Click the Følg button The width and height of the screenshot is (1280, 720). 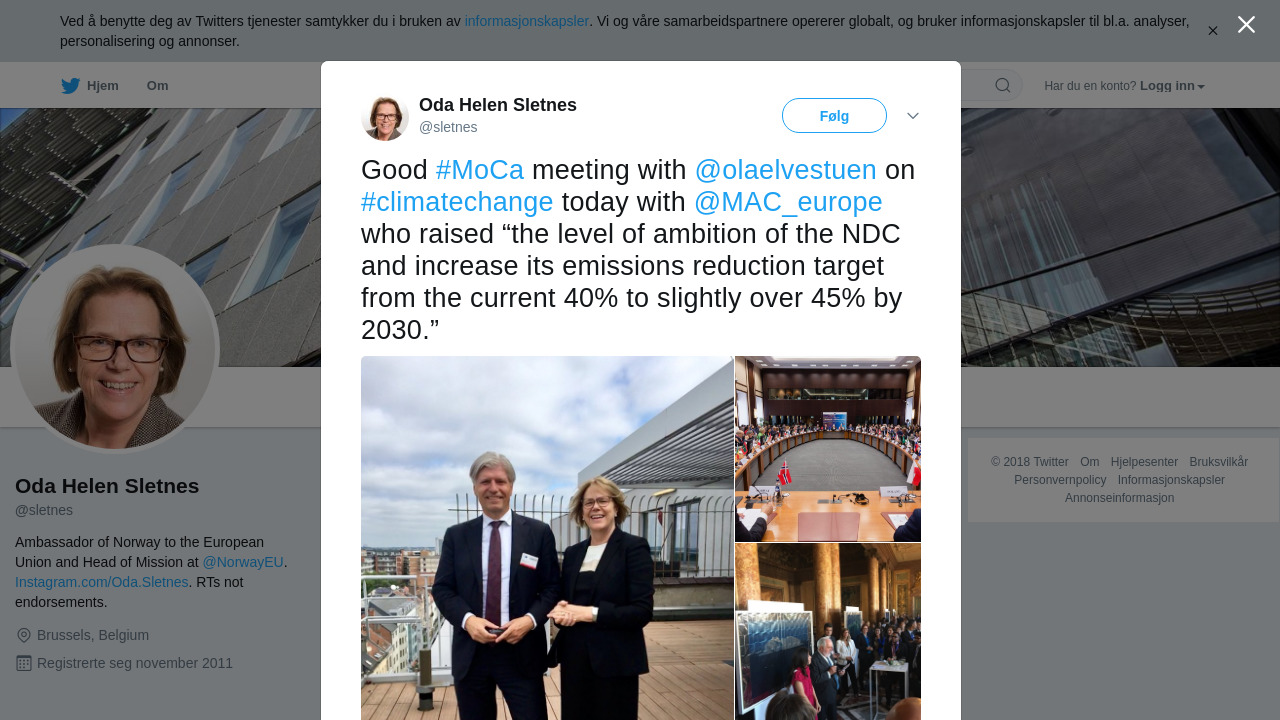coord(834,116)
